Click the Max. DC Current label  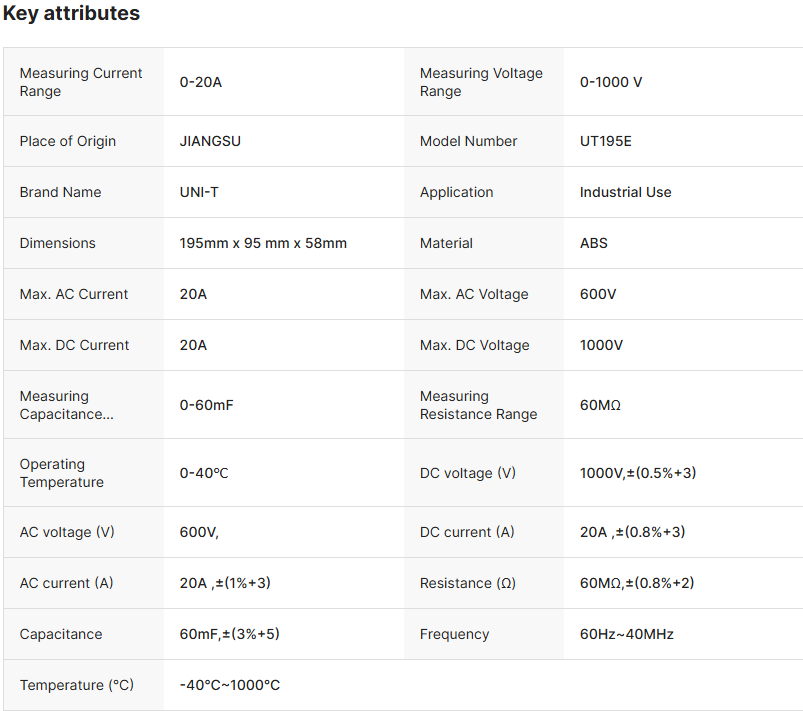(74, 345)
